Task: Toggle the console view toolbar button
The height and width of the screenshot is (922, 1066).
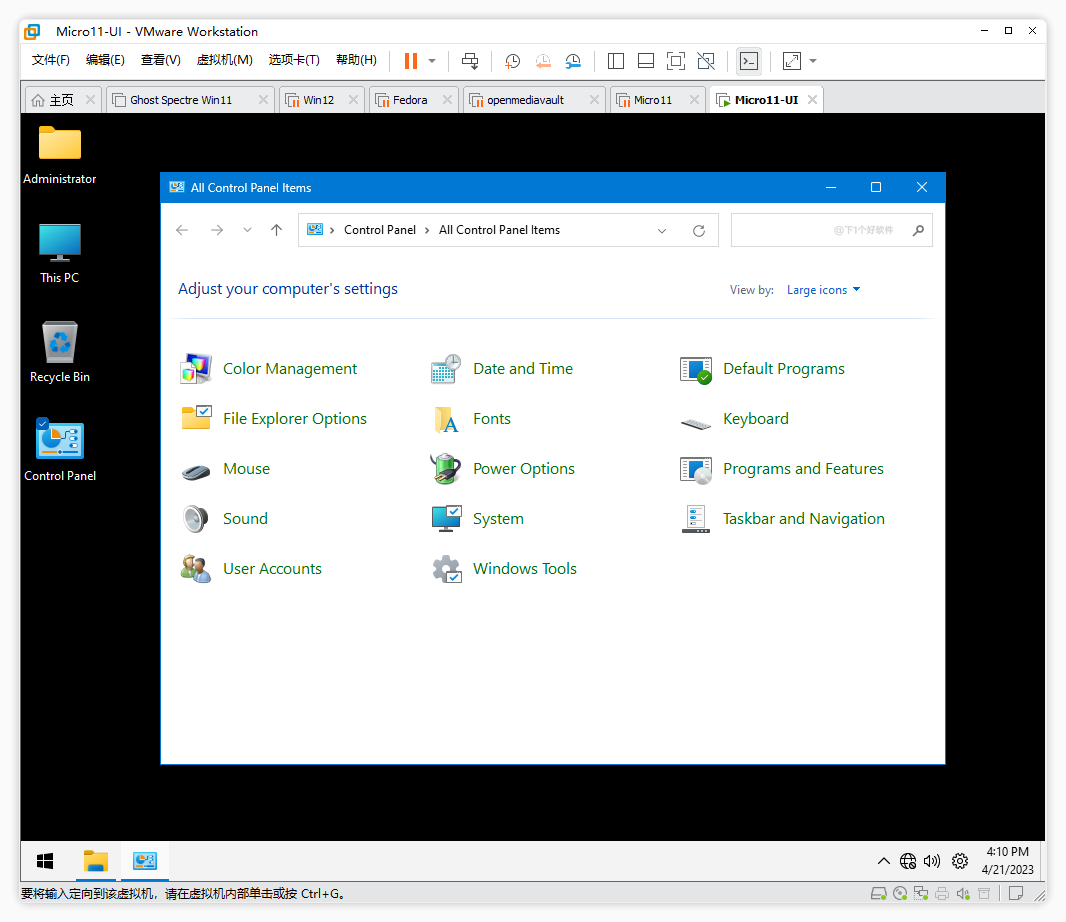Action: (748, 61)
